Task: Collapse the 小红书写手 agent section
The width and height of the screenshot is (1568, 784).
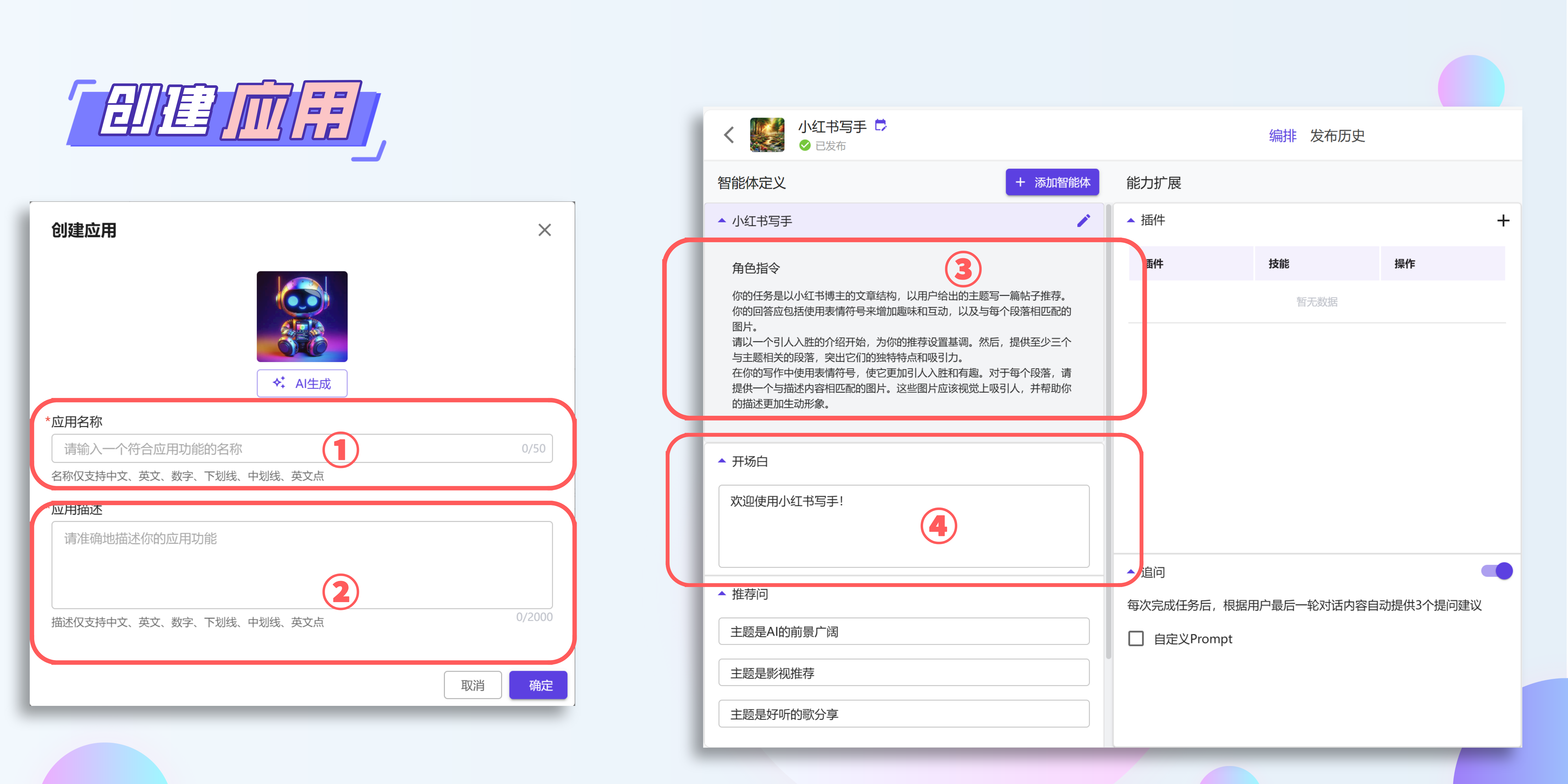Action: pos(722,221)
